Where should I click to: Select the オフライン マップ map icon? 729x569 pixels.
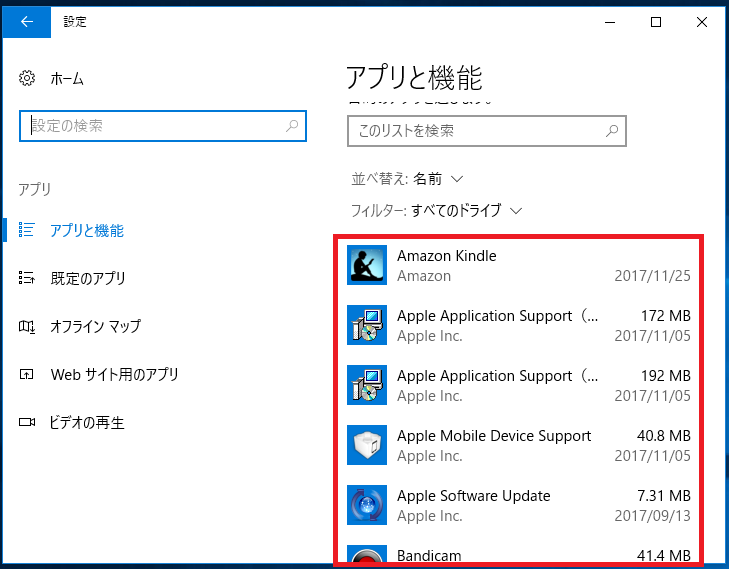(x=27, y=326)
